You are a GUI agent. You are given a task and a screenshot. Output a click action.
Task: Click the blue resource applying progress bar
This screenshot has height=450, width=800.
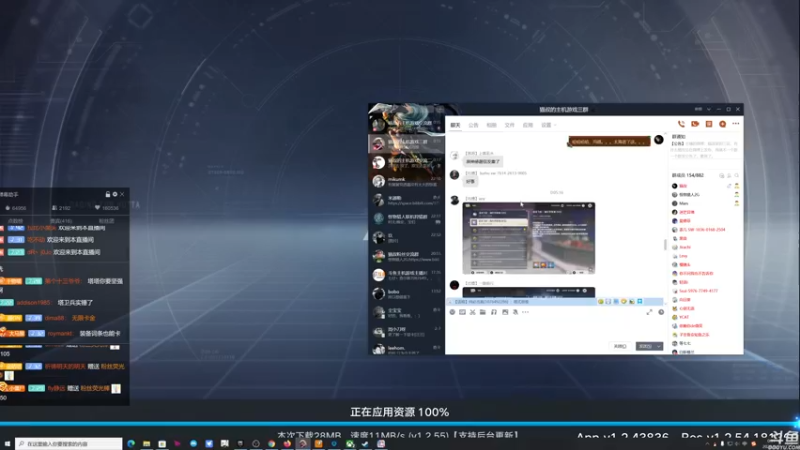tap(400, 423)
